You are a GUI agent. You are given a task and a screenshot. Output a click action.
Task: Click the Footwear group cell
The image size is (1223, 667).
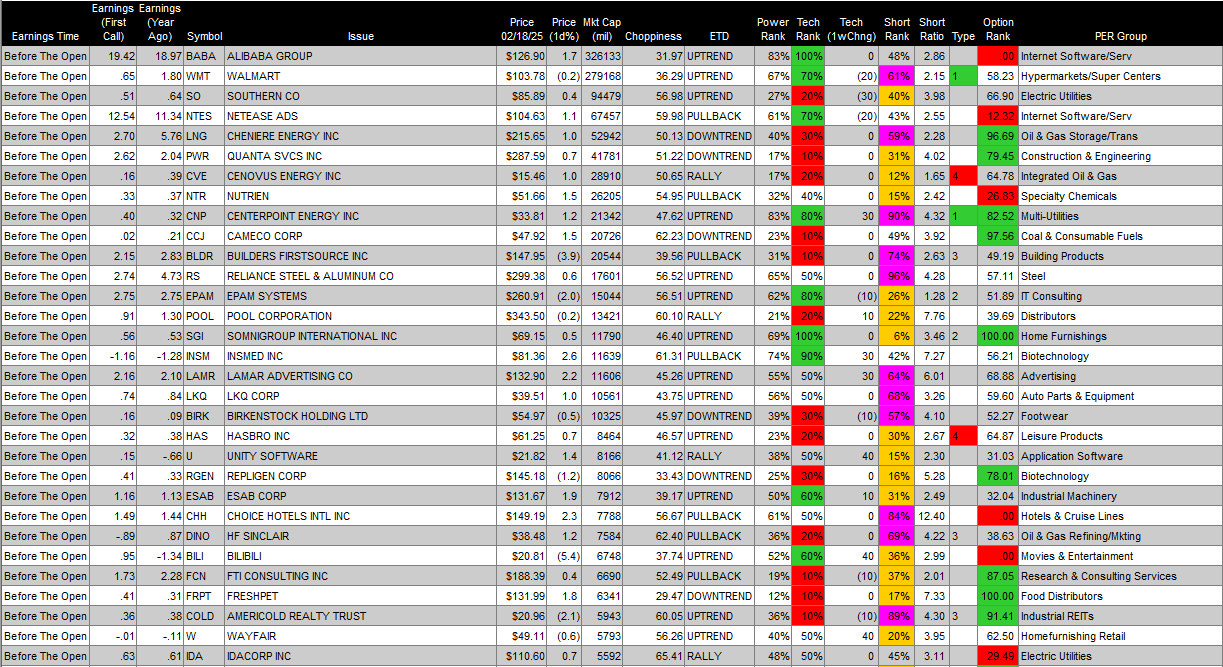[1119, 416]
